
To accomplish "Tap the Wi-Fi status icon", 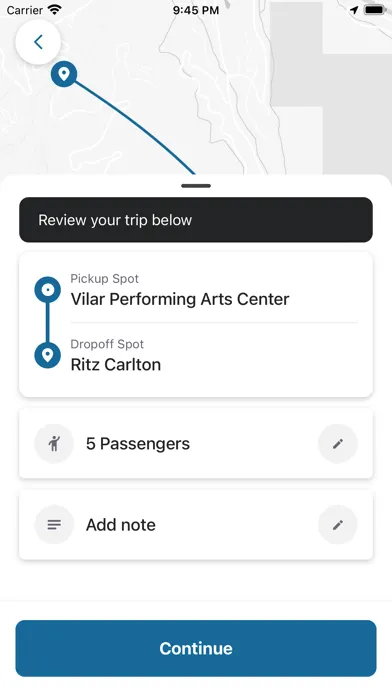I will click(55, 10).
